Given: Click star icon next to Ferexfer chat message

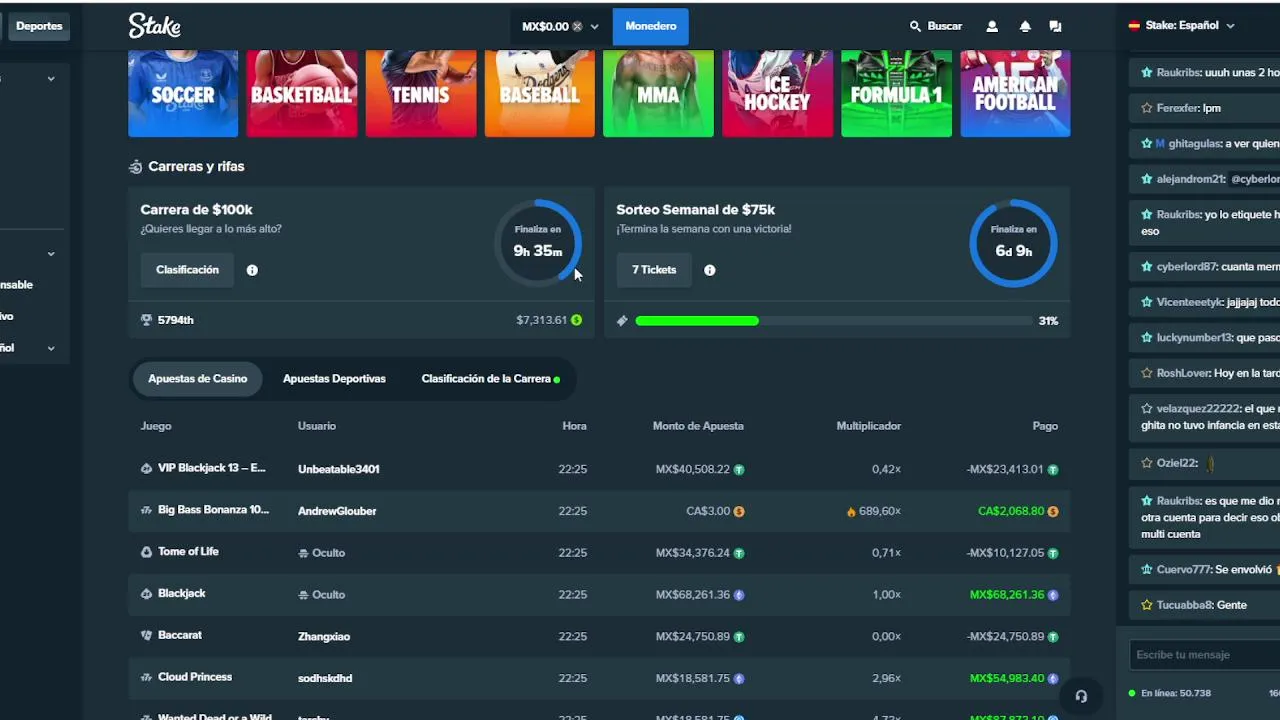Looking at the screenshot, I should point(1147,108).
